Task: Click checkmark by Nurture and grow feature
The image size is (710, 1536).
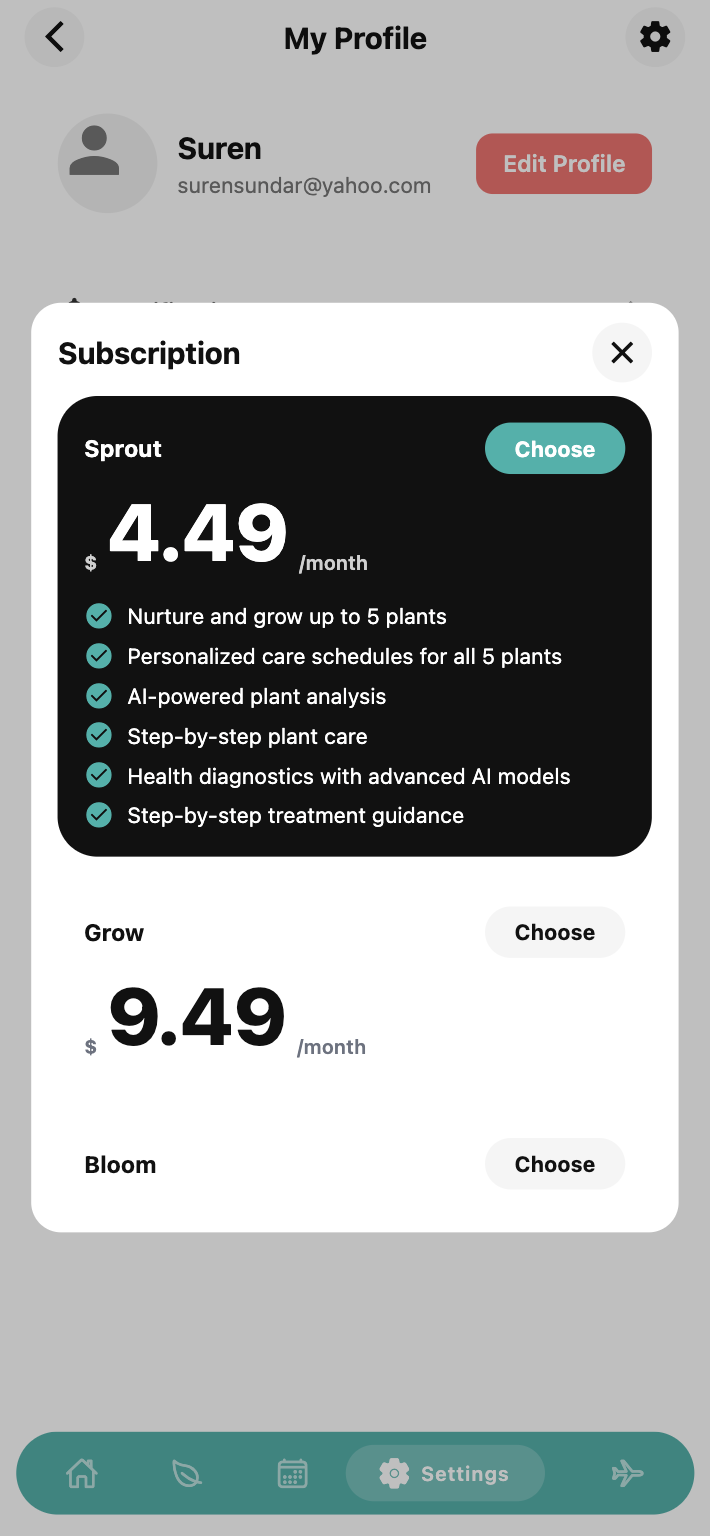Action: [99, 616]
